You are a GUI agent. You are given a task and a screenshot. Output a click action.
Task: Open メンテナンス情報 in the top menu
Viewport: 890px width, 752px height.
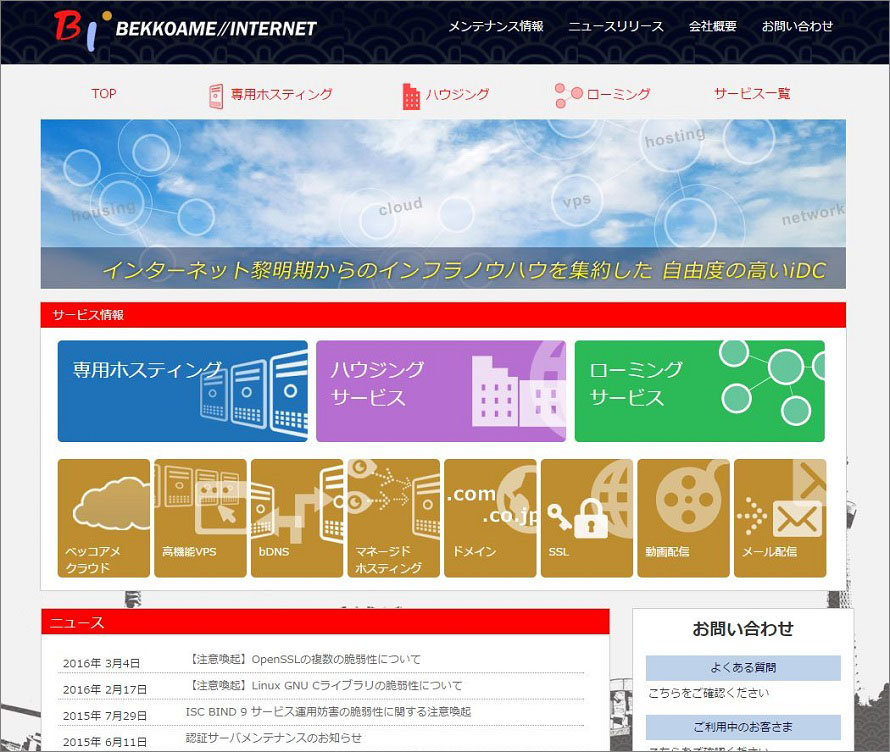496,26
